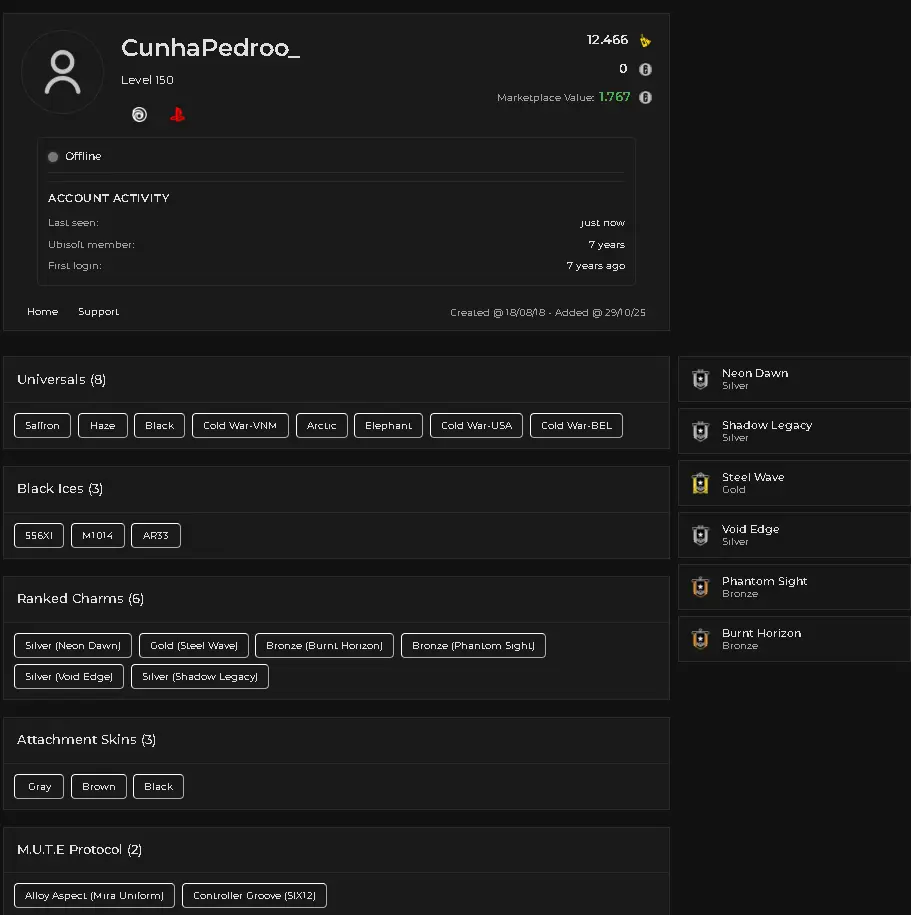Select the Saffron universal skin tag
The height and width of the screenshot is (915, 911).
click(x=42, y=426)
